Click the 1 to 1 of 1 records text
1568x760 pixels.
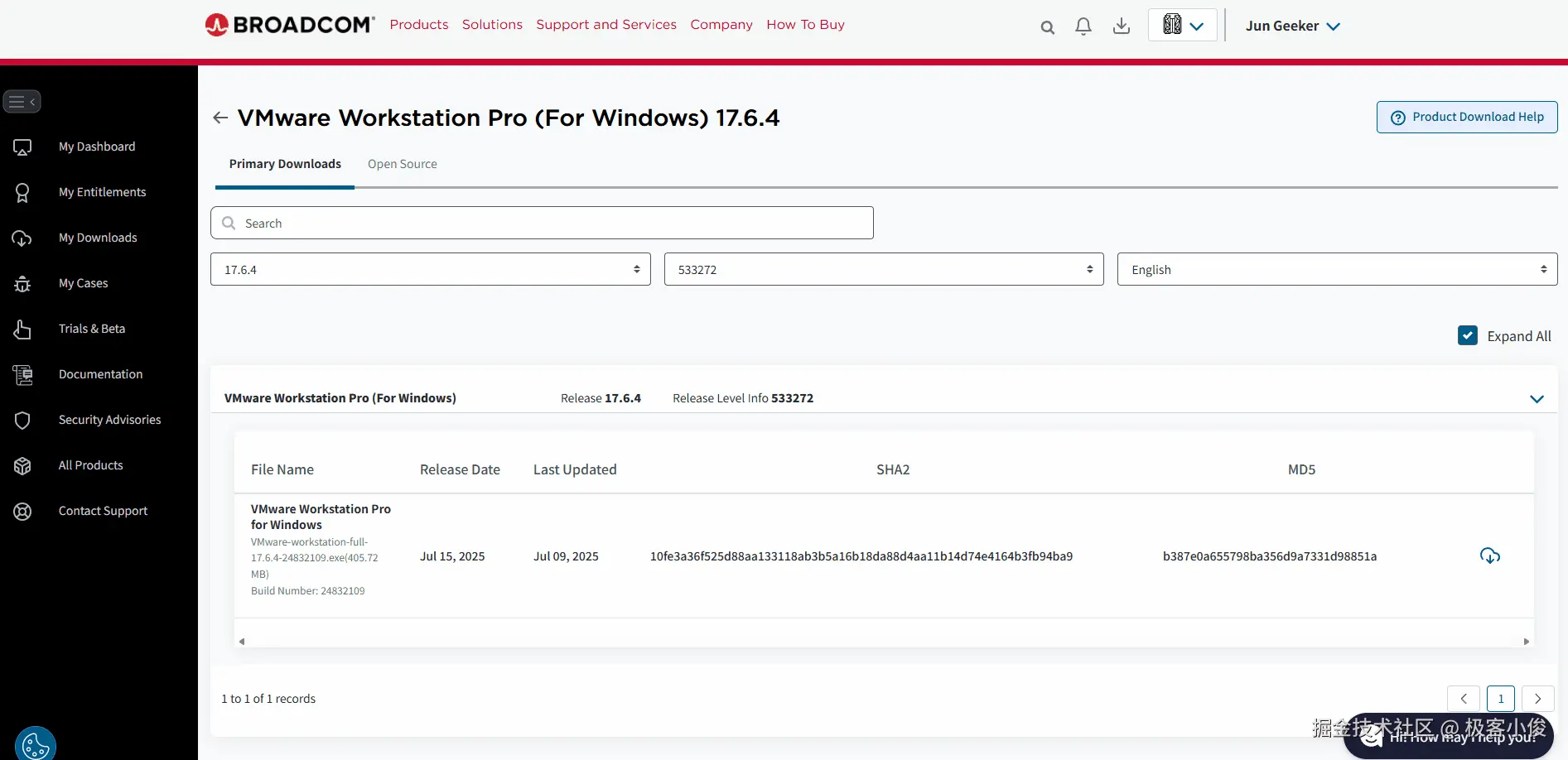coord(268,699)
